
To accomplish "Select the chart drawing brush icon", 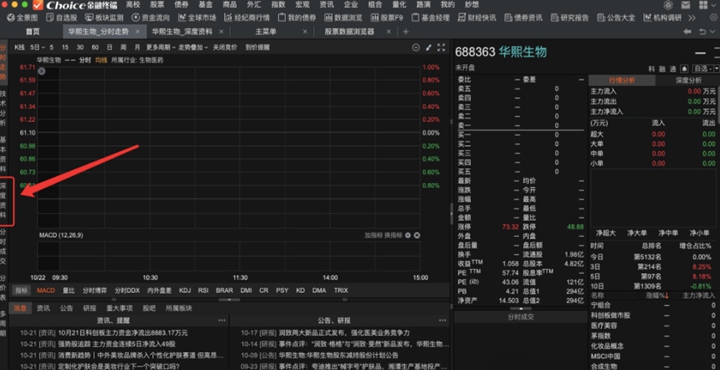I will (429, 47).
